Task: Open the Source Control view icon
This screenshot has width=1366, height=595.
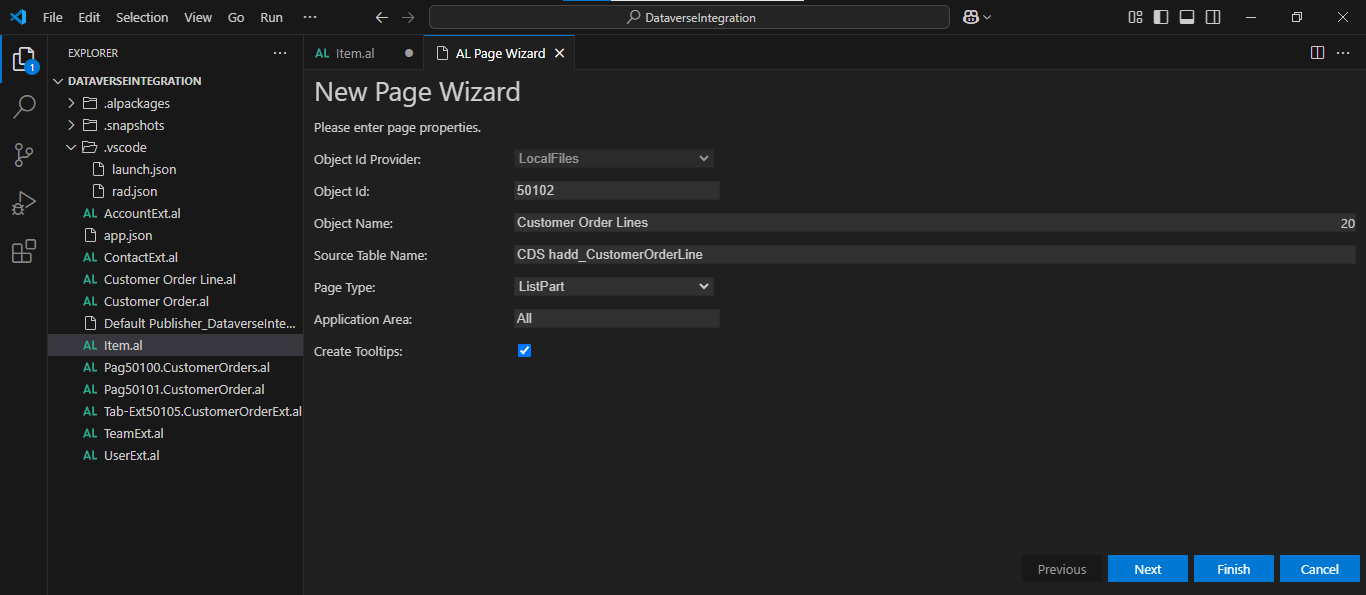Action: tap(23, 155)
